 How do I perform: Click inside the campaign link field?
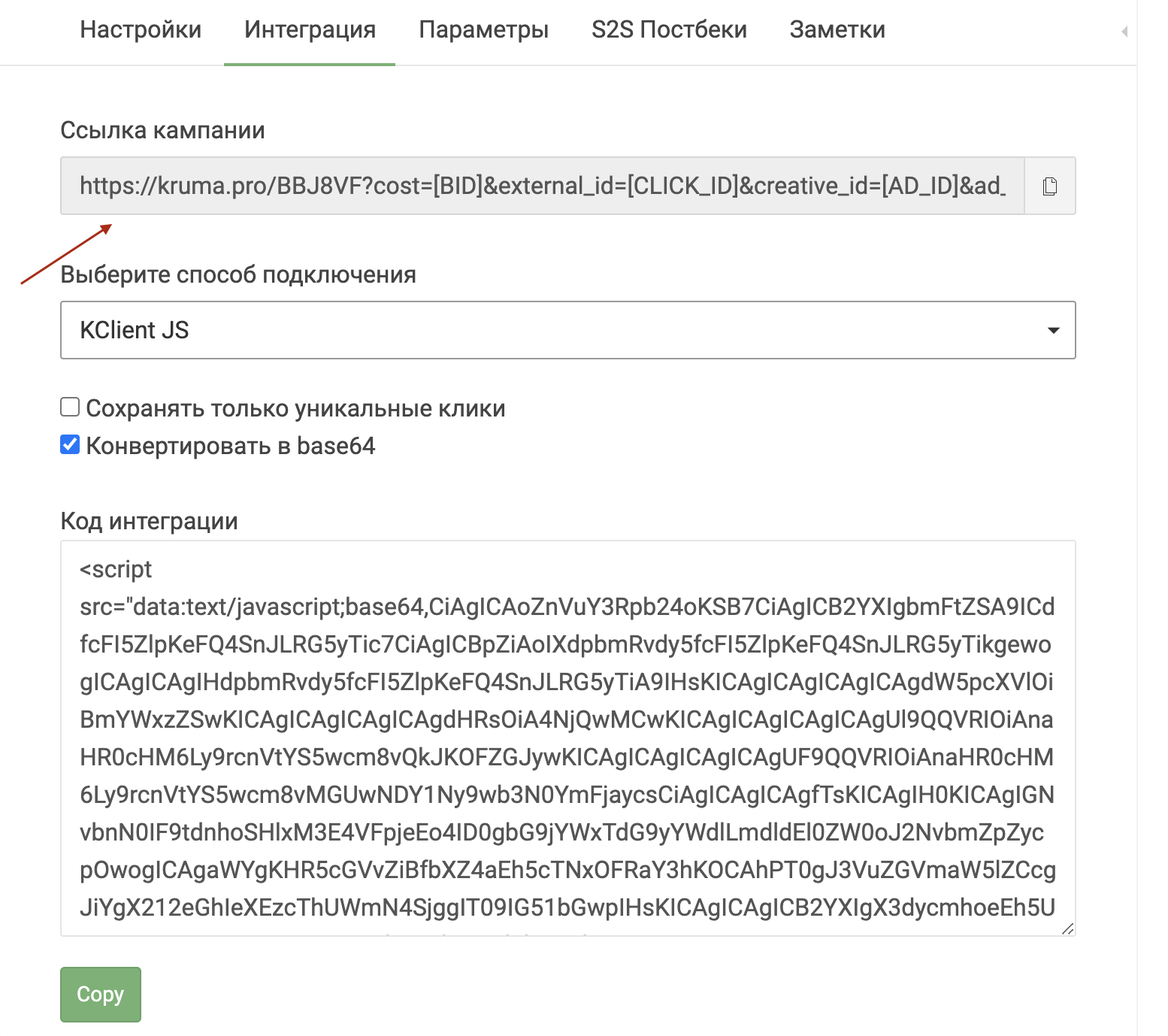(542, 186)
